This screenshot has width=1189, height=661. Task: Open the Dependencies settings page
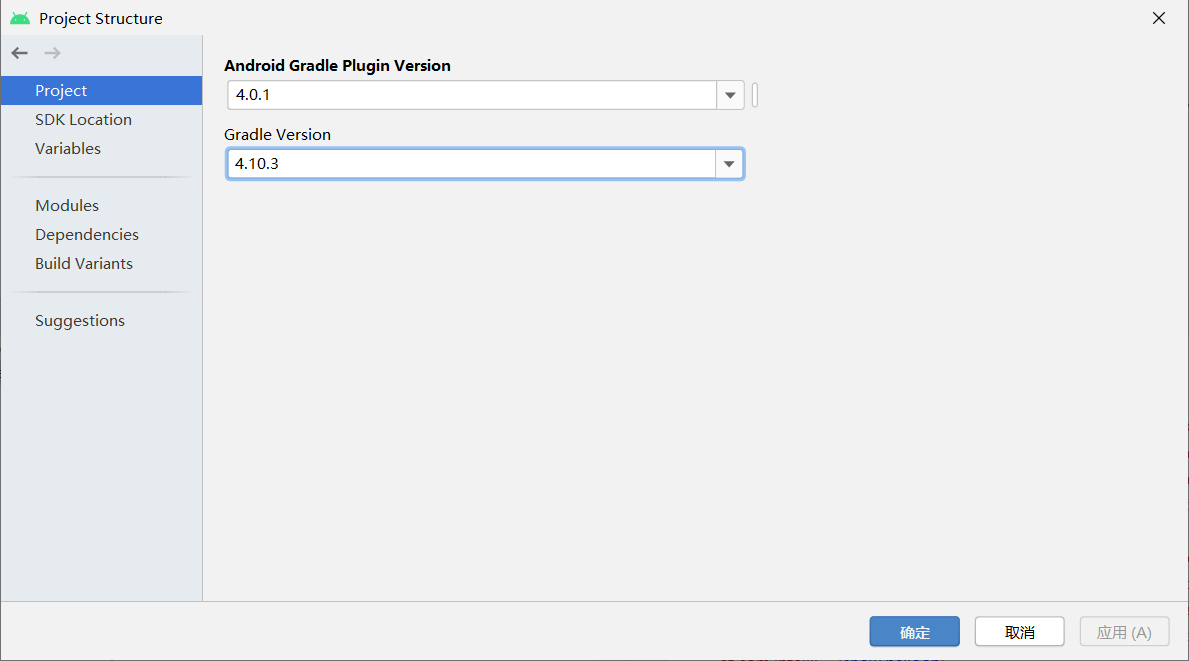pos(87,234)
